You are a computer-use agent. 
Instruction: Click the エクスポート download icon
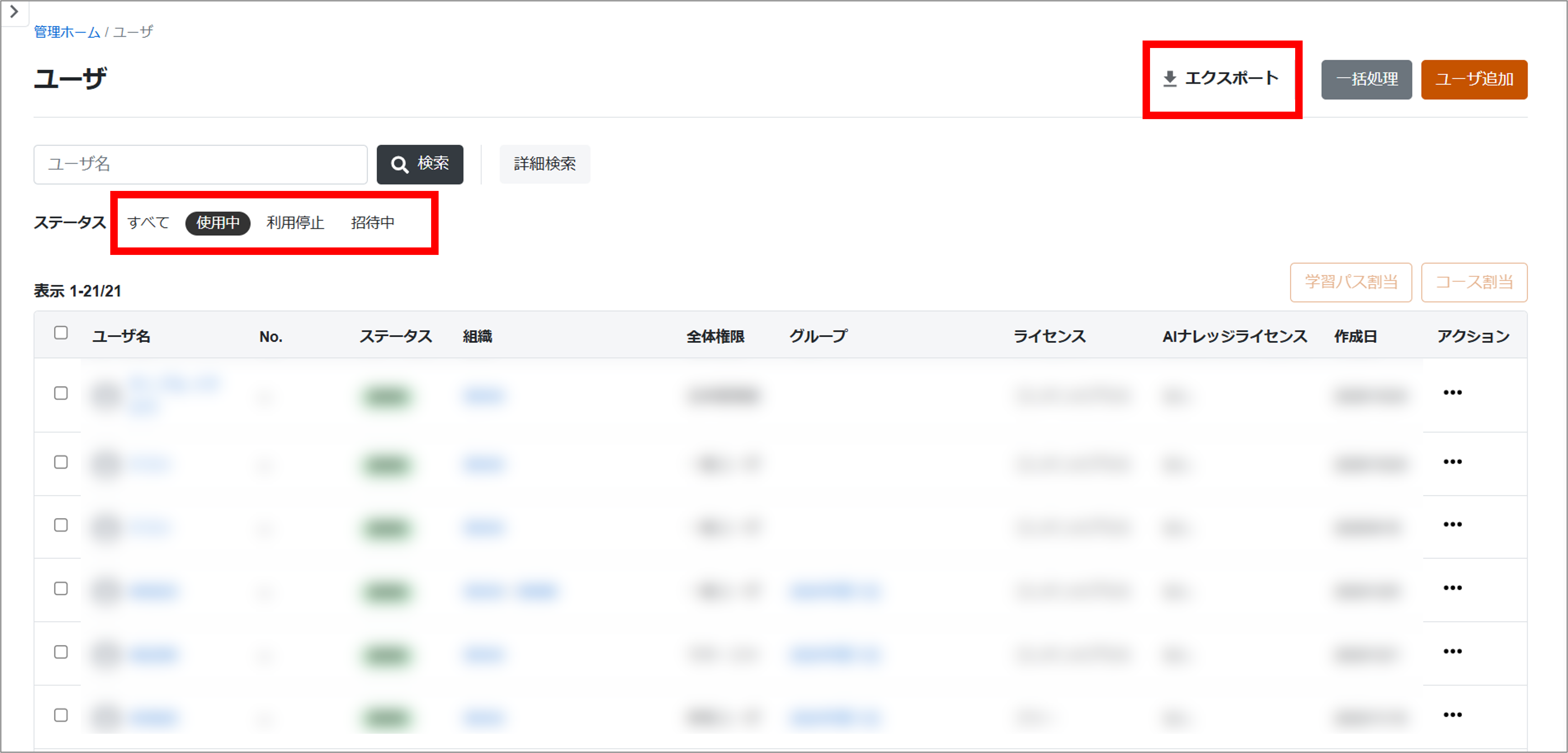click(x=1169, y=79)
